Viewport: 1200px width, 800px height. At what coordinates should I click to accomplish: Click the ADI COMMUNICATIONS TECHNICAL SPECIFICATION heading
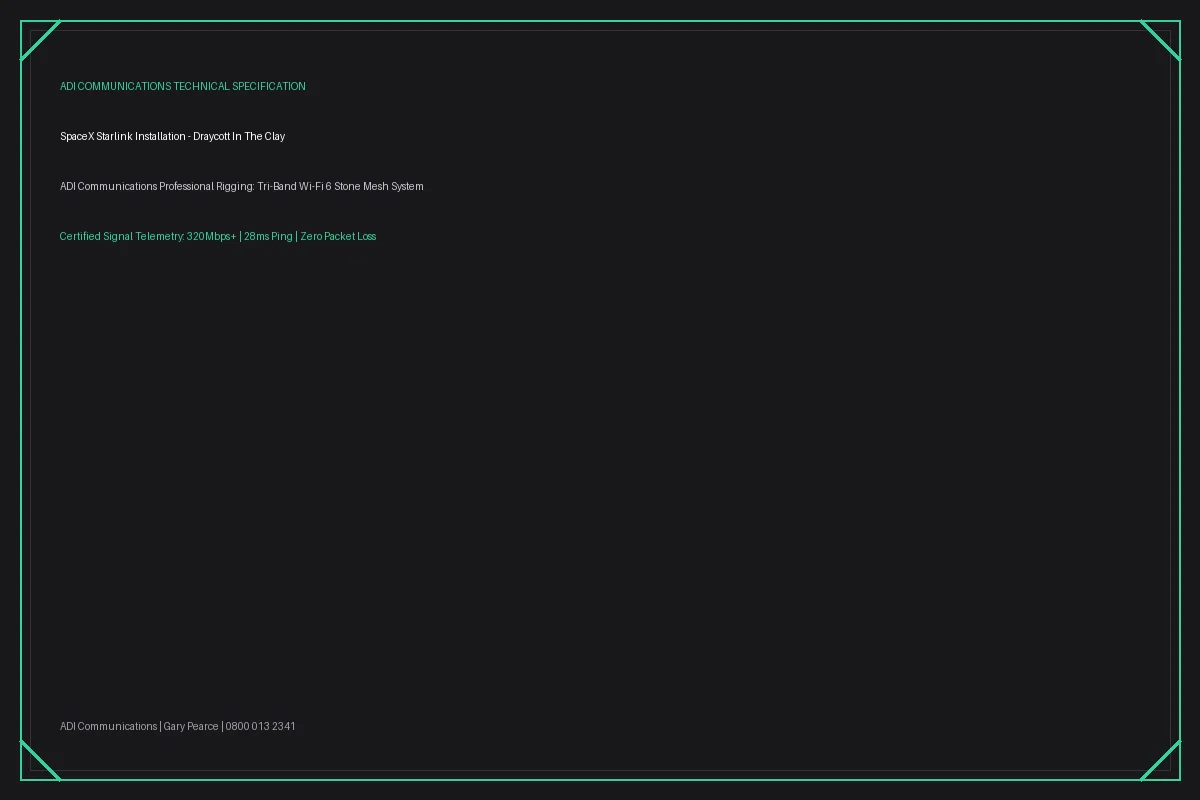coord(183,86)
